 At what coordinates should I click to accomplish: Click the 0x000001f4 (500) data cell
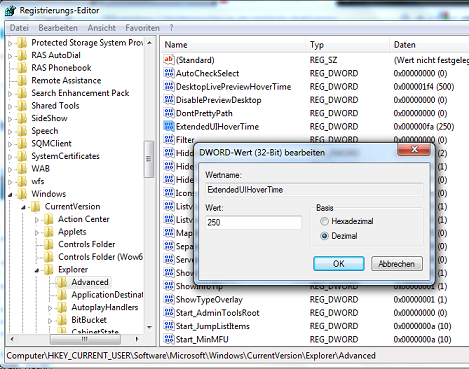(x=424, y=87)
